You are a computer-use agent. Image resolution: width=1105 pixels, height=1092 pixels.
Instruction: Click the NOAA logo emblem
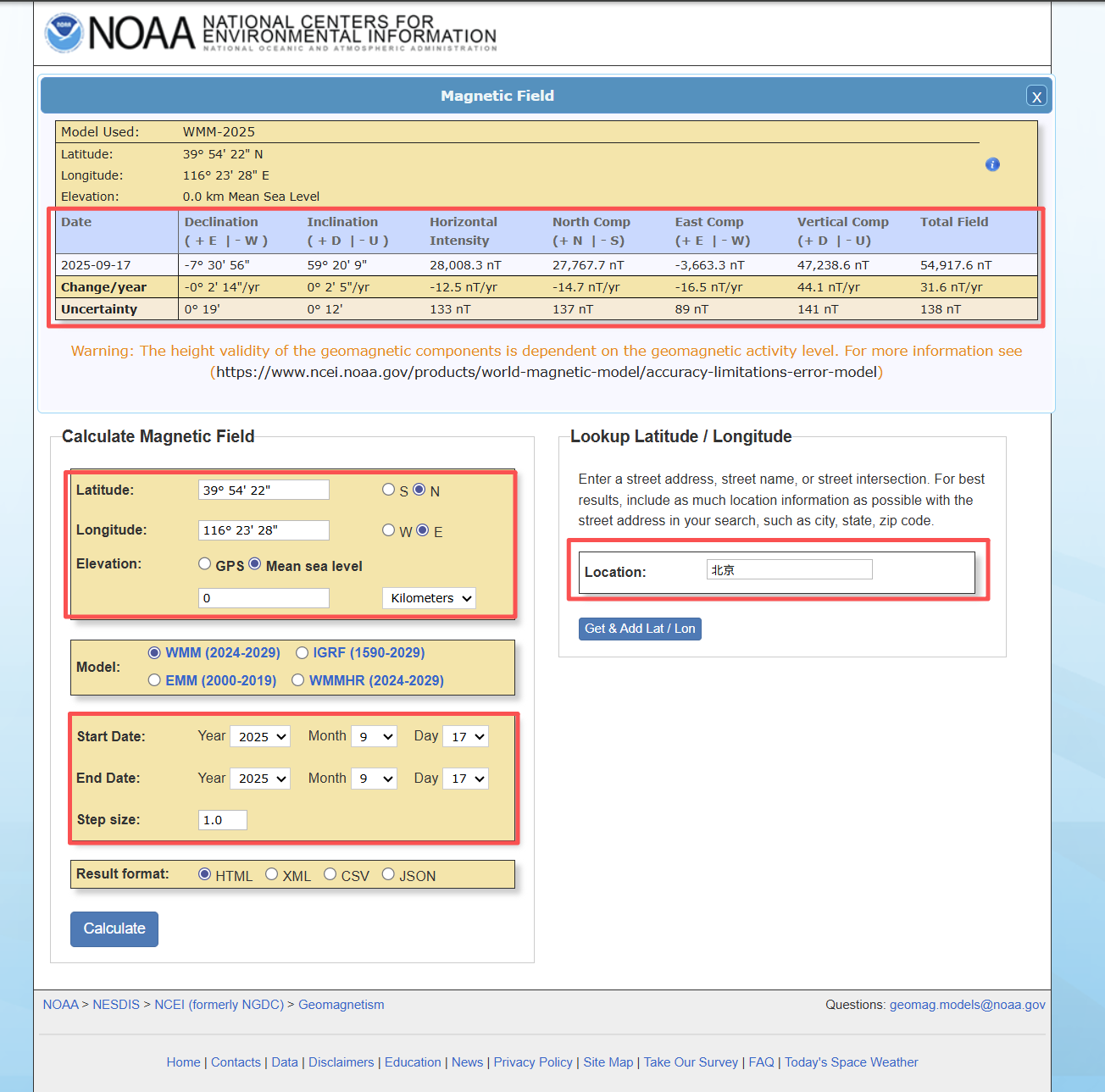pyautogui.click(x=64, y=33)
